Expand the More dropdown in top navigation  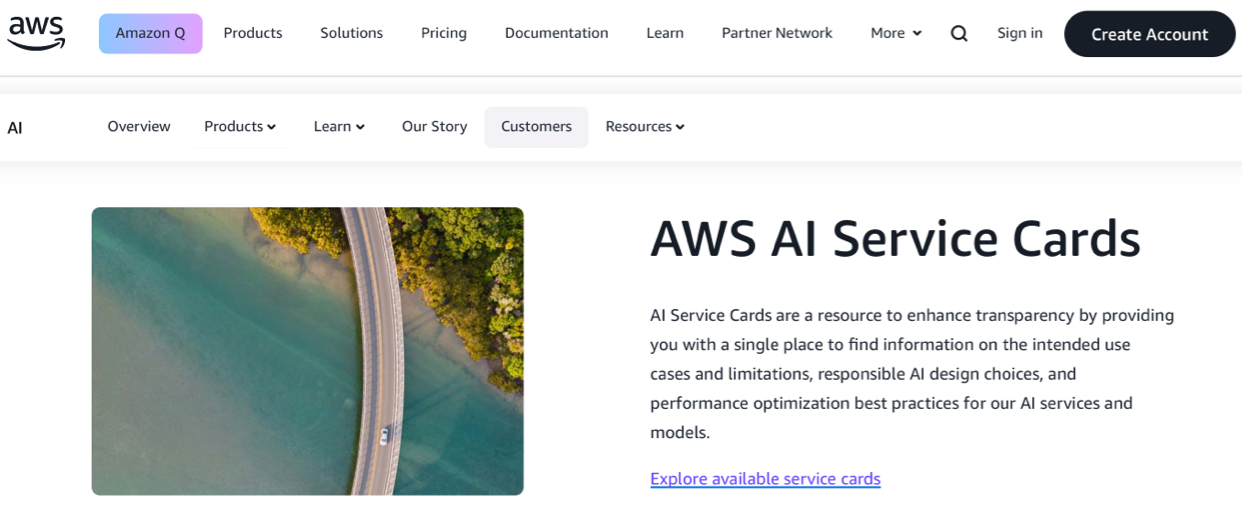[896, 33]
